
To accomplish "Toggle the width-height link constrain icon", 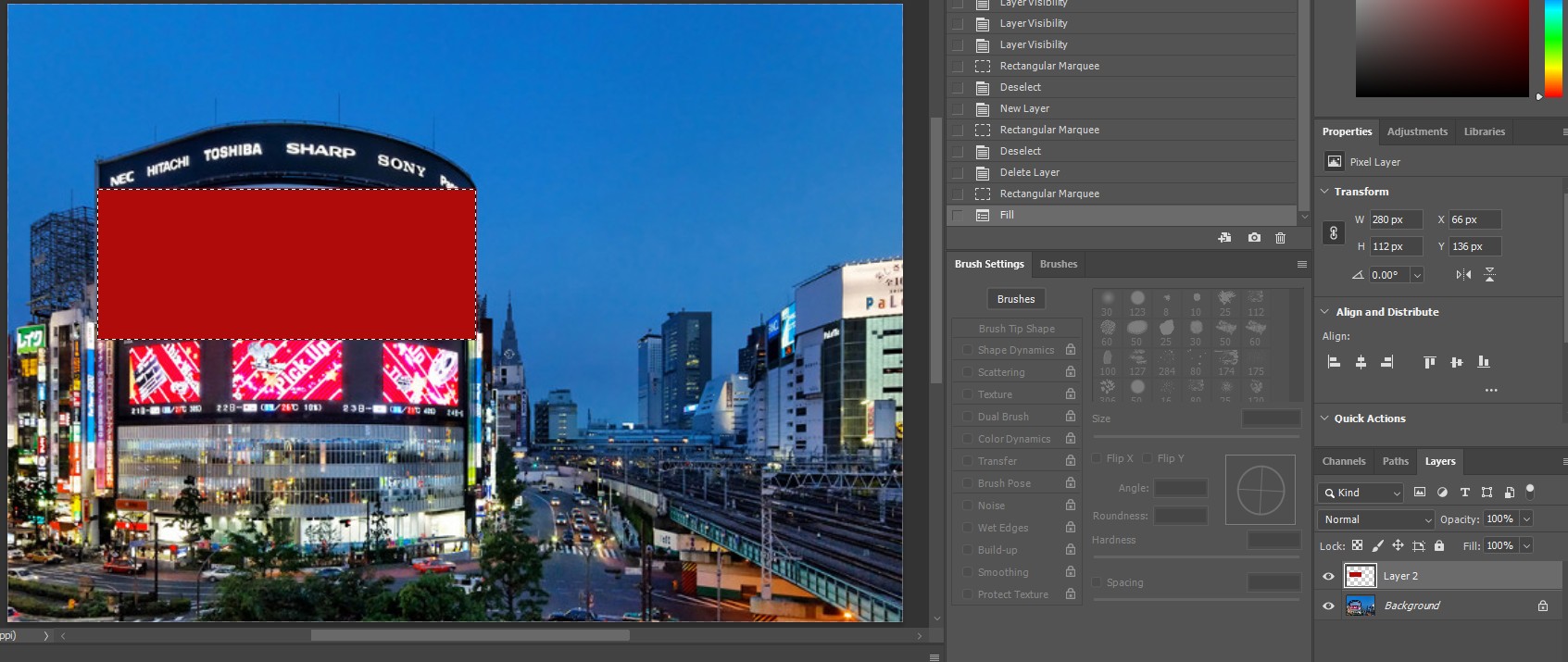I will pyautogui.click(x=1334, y=233).
